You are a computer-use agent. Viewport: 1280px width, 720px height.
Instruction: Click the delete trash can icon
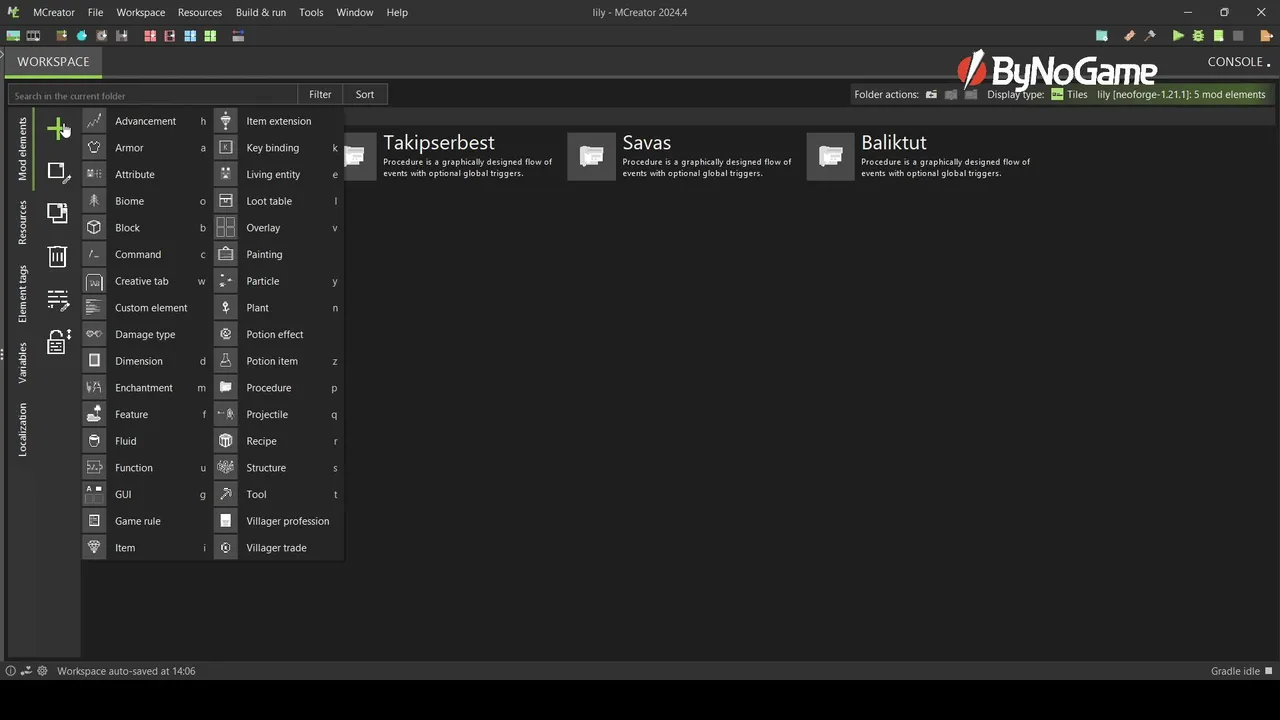point(57,256)
